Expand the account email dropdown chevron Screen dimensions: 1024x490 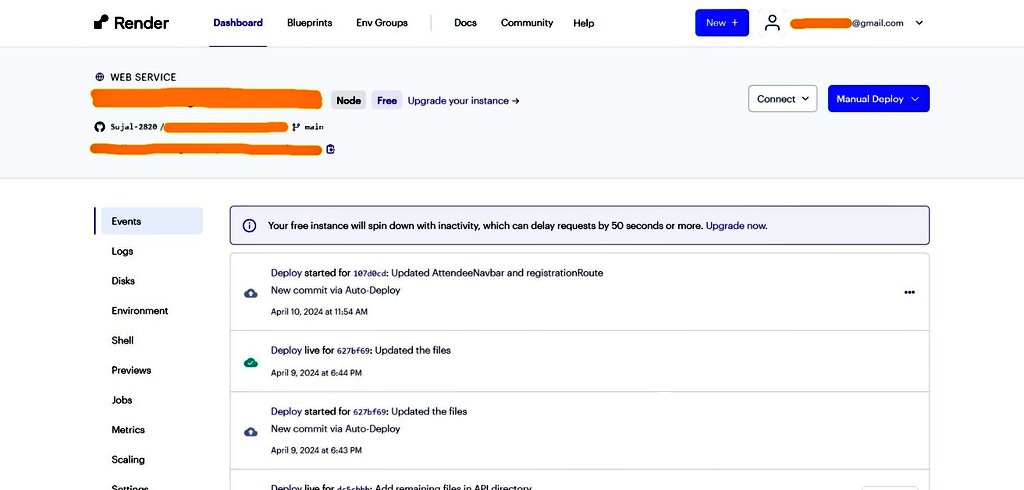[x=919, y=23]
